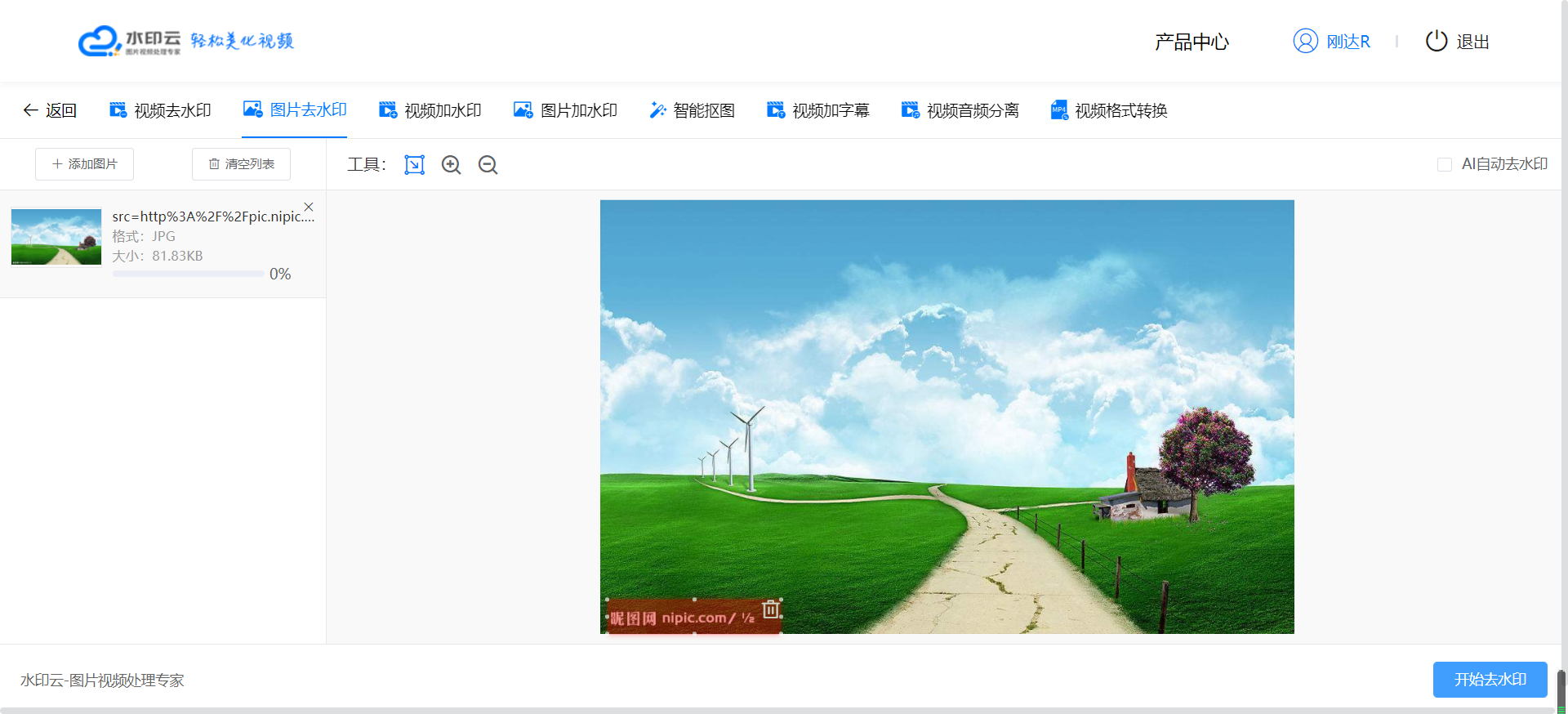Click the 清空列表 button
The width and height of the screenshot is (1568, 714).
(x=241, y=164)
